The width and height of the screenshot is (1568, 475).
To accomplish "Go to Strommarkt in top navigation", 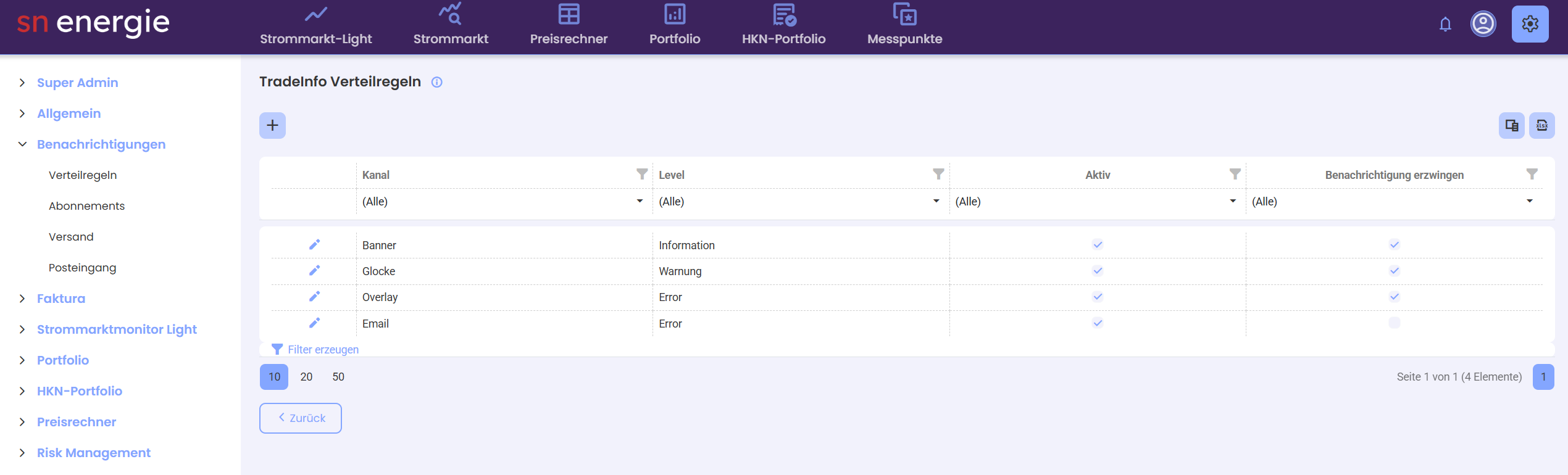I will 451,25.
